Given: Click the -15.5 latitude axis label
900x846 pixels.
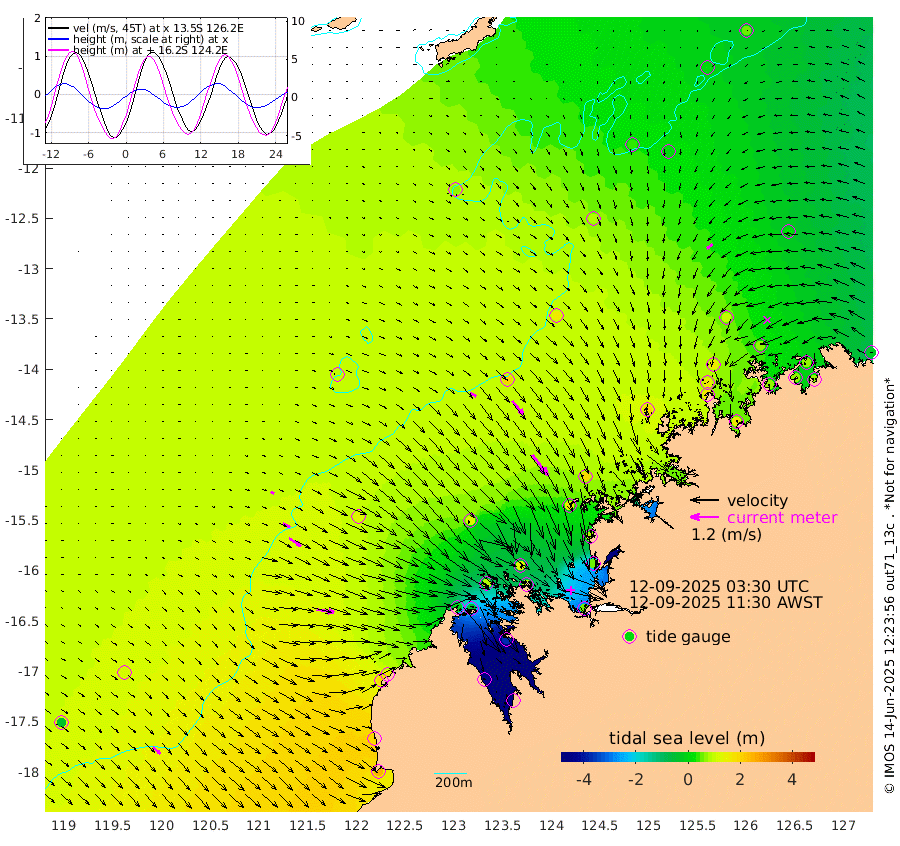Looking at the screenshot, I should tap(22, 521).
